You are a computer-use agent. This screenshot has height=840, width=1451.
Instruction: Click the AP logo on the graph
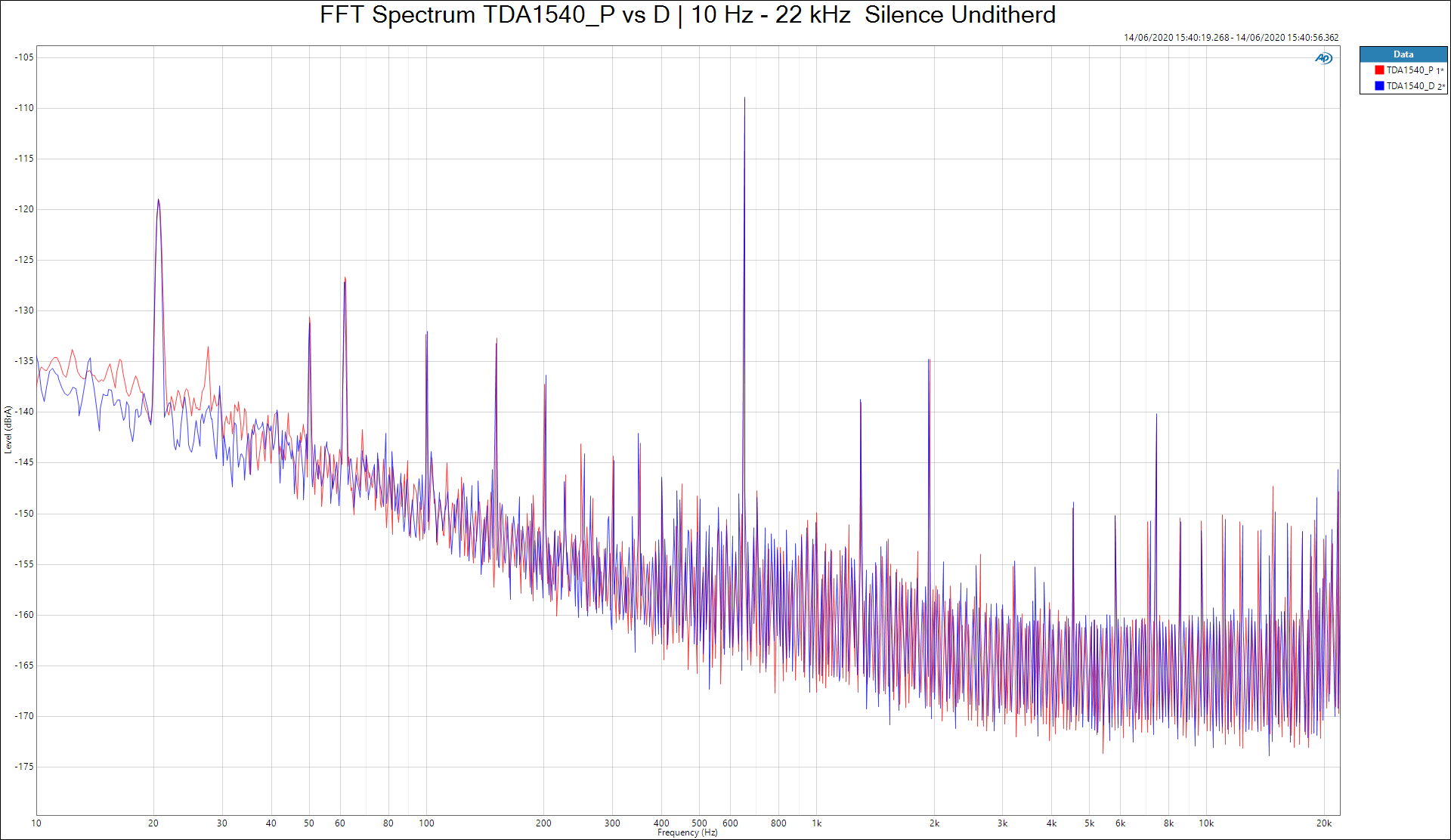[1323, 58]
